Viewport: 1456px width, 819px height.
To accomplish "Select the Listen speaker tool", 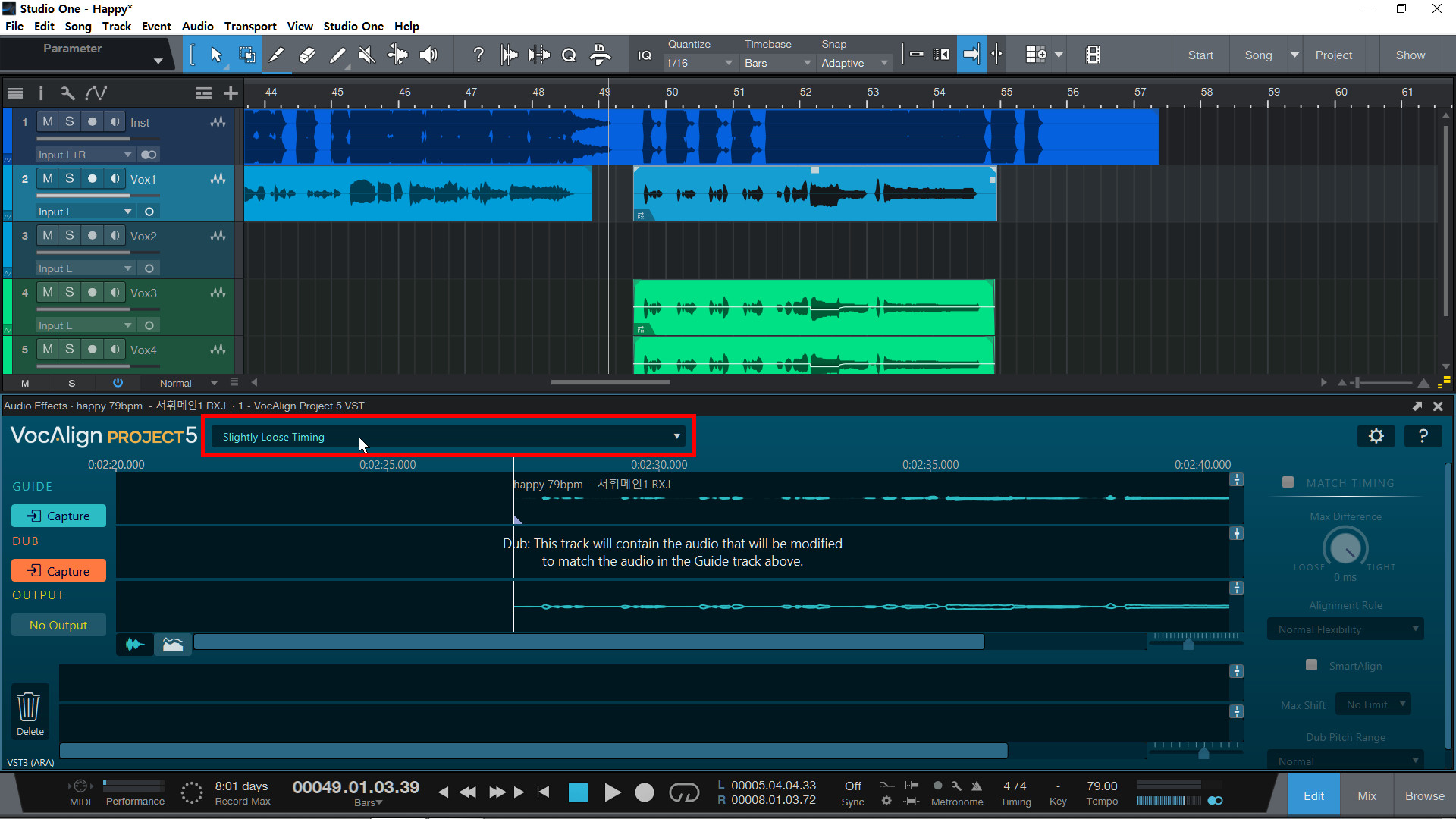I will [428, 55].
